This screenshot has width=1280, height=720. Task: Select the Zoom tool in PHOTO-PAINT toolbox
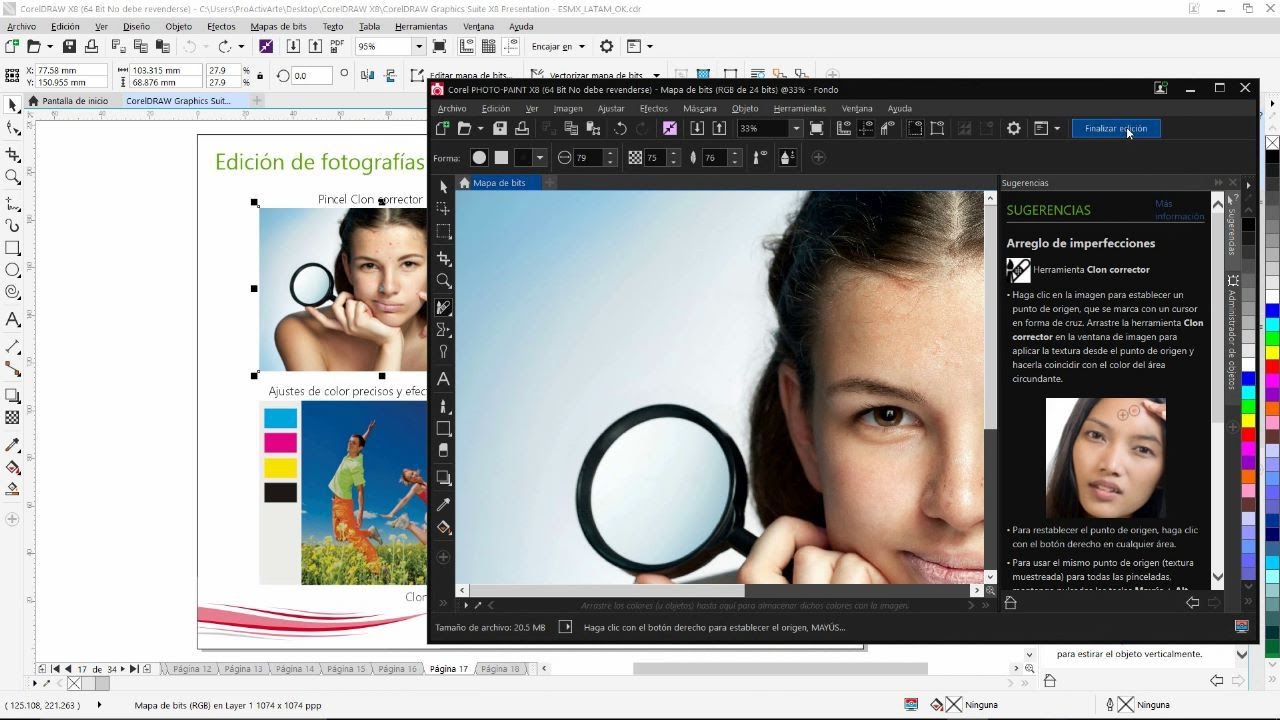[x=444, y=282]
